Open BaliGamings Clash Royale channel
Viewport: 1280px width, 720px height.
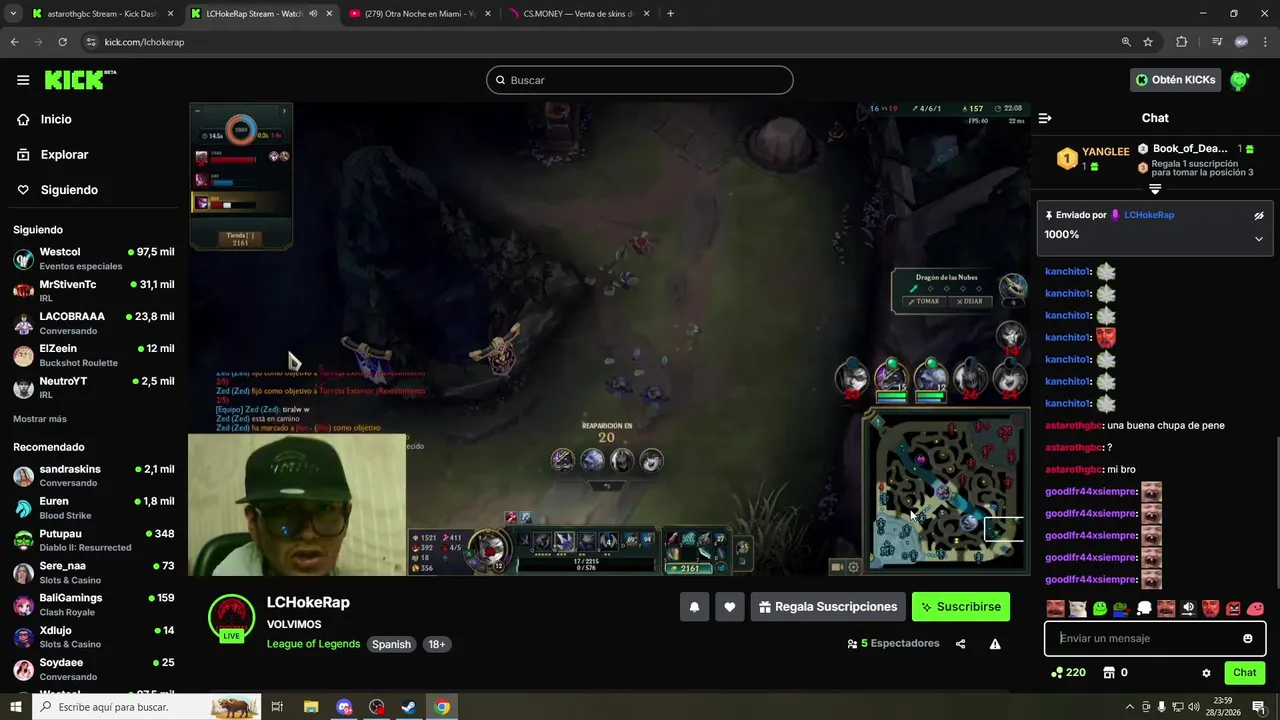point(94,605)
